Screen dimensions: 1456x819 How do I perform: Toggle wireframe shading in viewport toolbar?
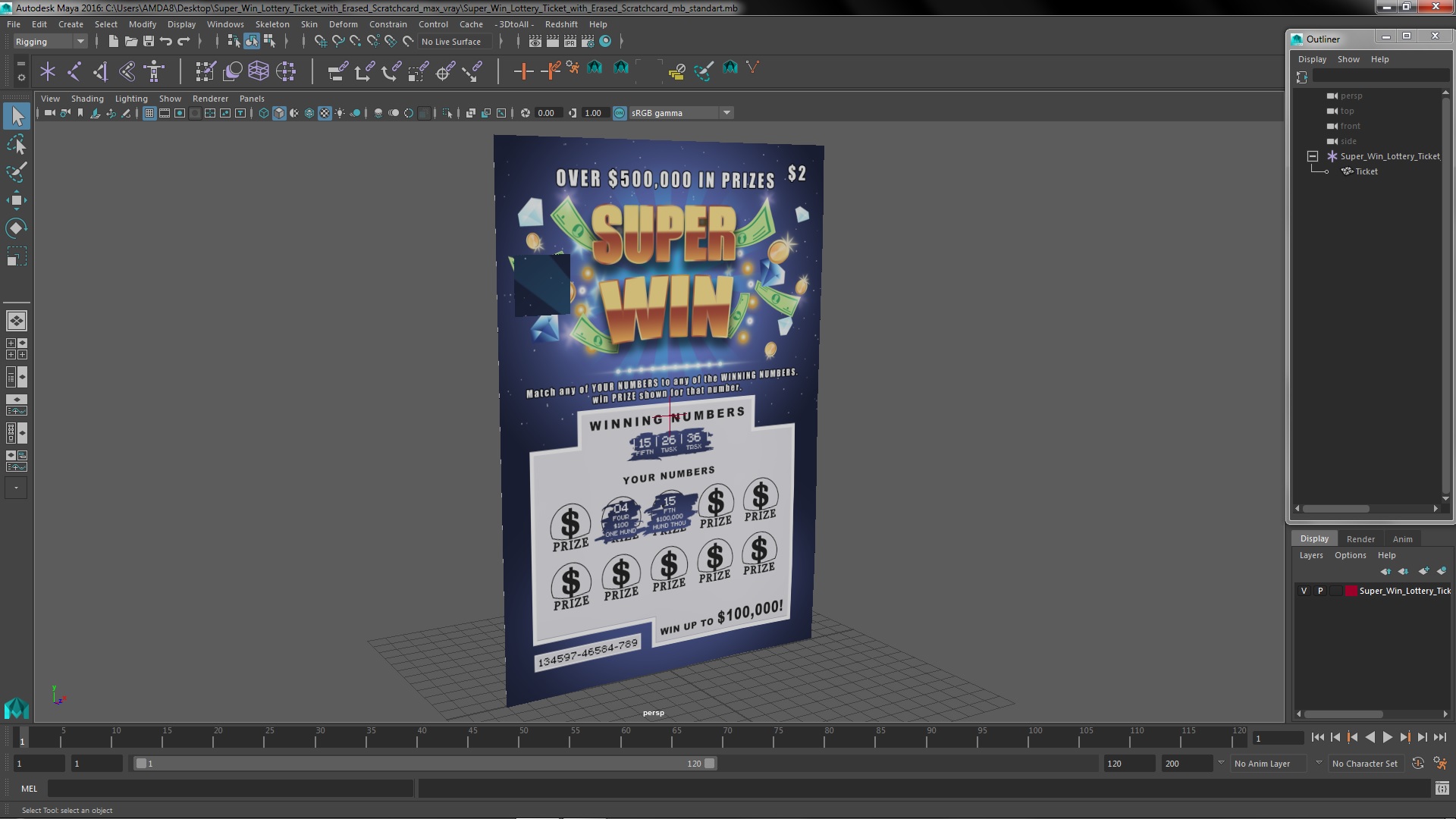click(264, 113)
